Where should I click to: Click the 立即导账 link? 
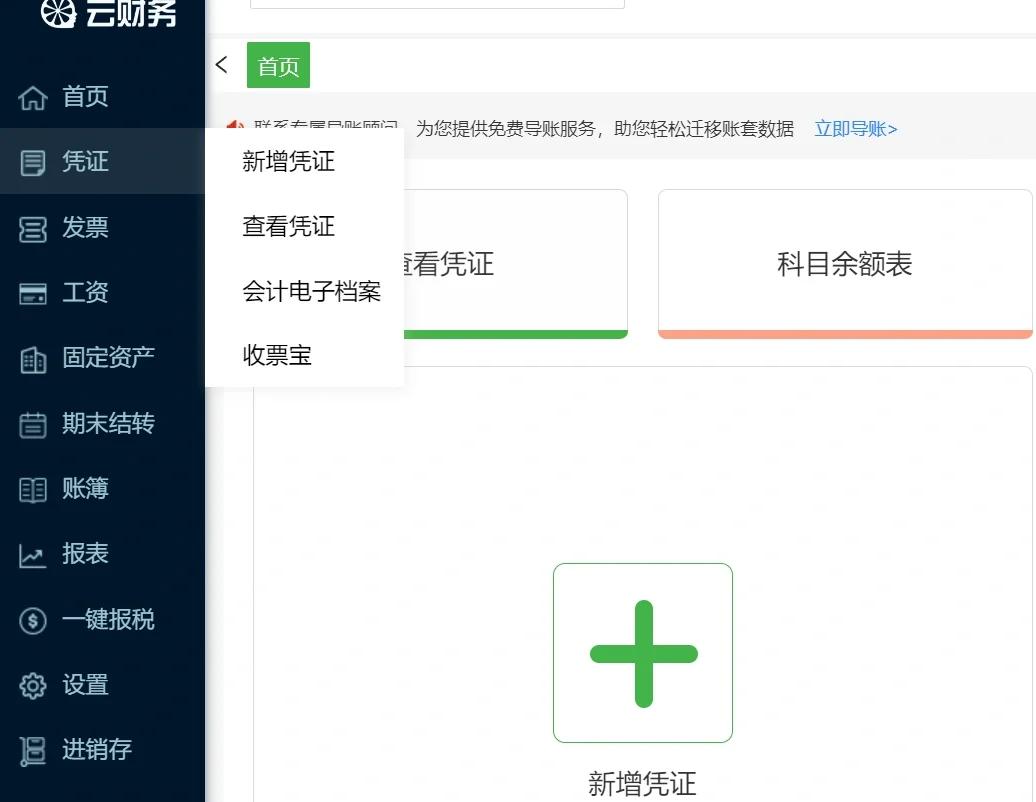[x=855, y=128]
